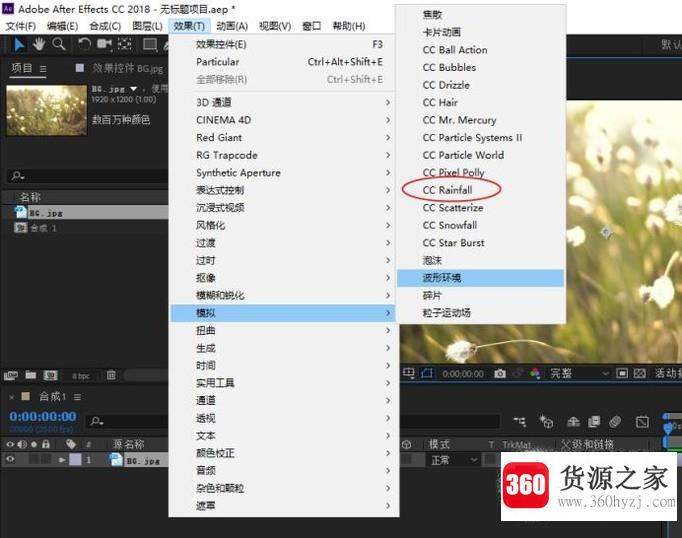Viewport: 682px width, 538px height.
Task: Open the 正常 blending mode dropdown
Action: click(x=454, y=460)
